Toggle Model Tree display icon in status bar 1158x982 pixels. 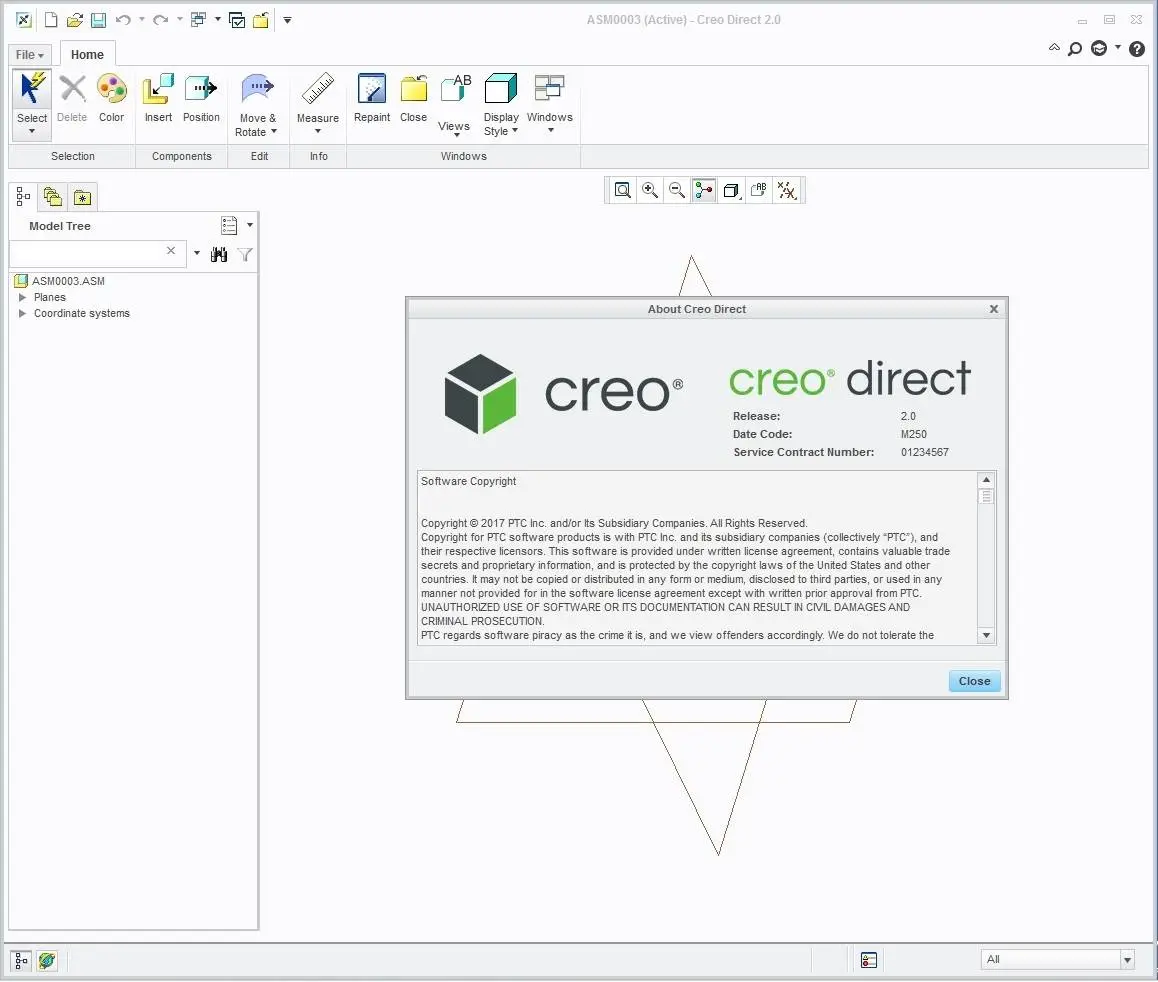21,961
